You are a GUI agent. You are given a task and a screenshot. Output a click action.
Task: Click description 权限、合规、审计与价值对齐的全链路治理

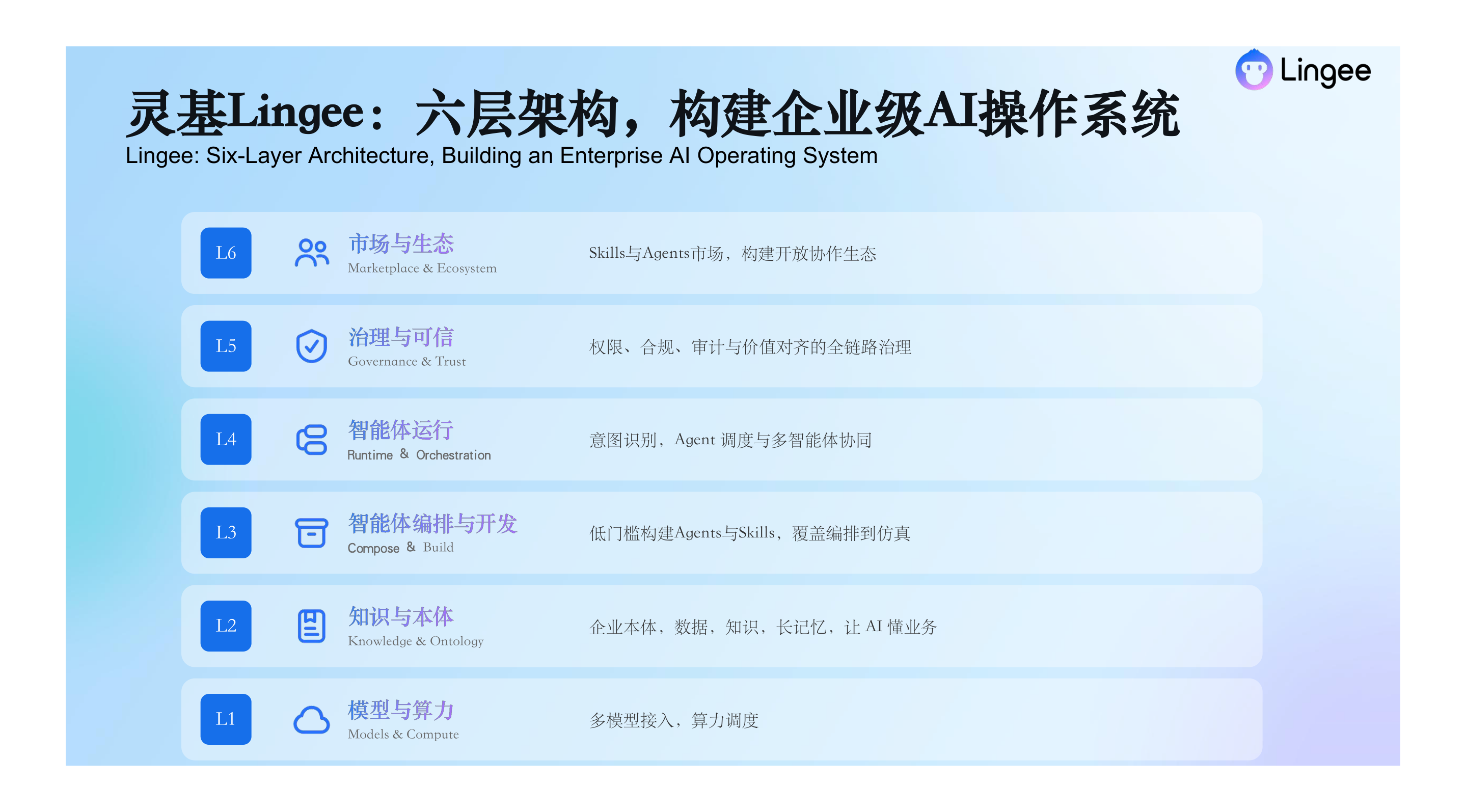[x=750, y=346]
